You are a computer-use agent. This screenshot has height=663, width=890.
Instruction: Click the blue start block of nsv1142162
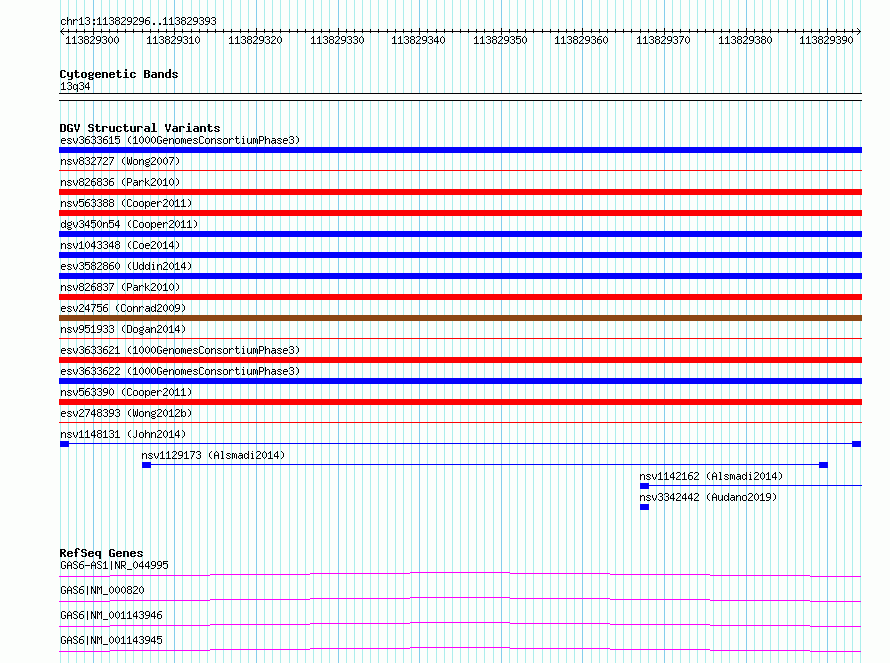(644, 486)
